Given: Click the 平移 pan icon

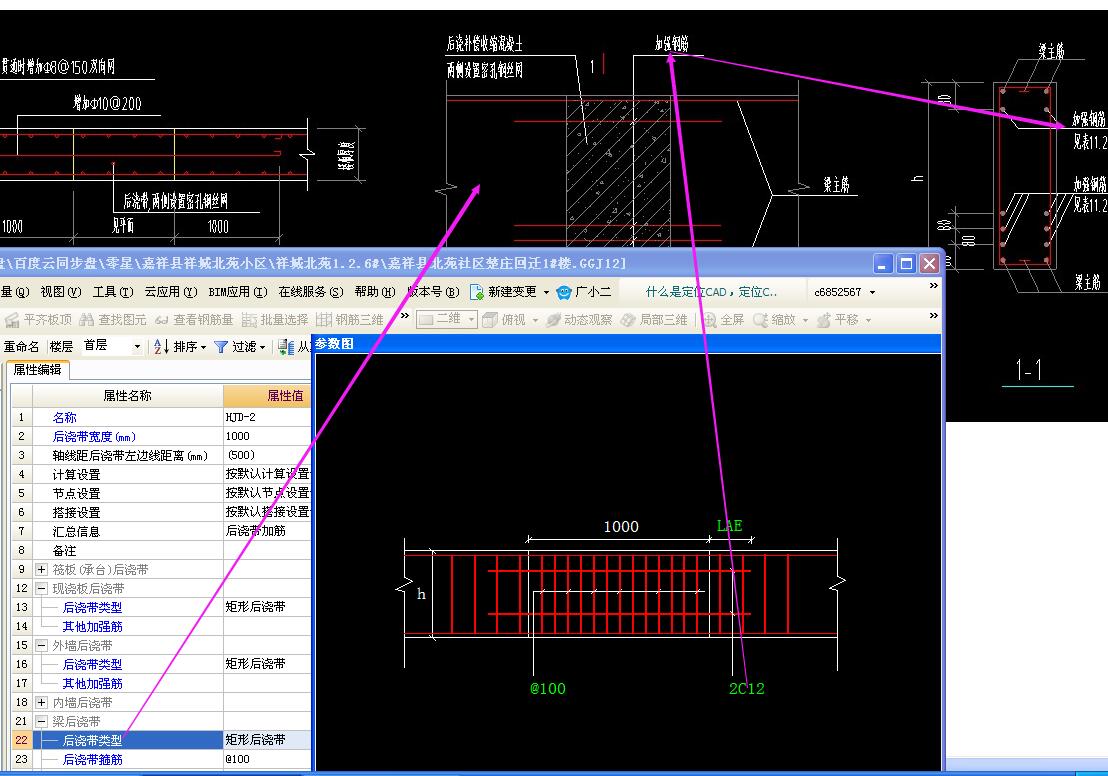Looking at the screenshot, I should (824, 320).
